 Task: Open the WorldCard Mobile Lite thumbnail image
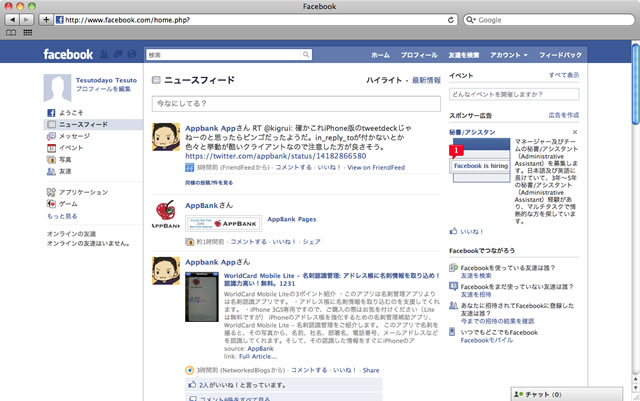click(202, 297)
